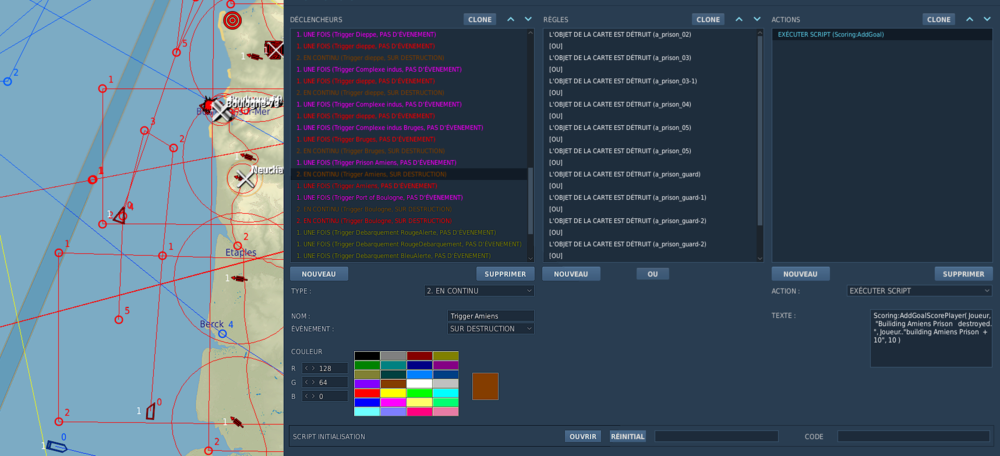Decrease the G color value
Viewport: 1000px width, 456px height.
point(305,382)
